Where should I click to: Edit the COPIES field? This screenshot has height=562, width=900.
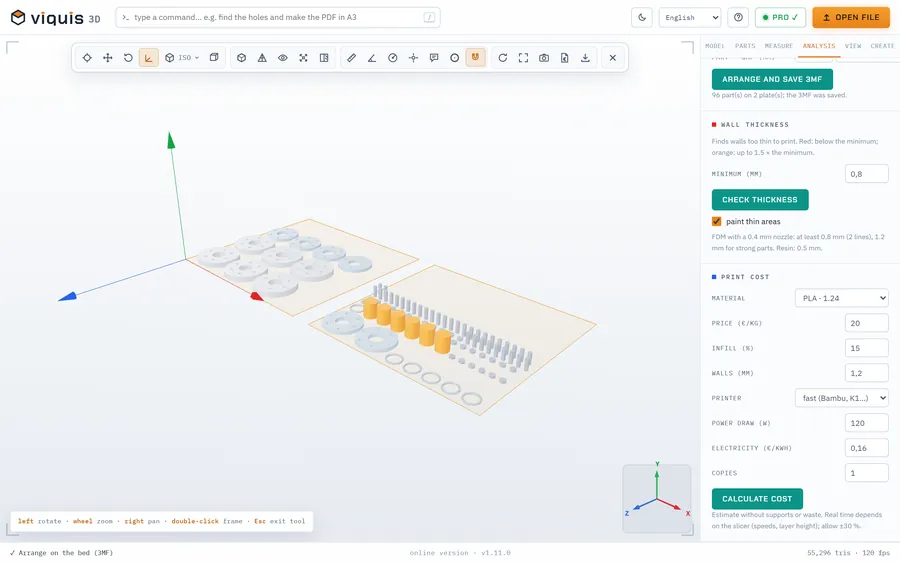pyautogui.click(x=867, y=473)
